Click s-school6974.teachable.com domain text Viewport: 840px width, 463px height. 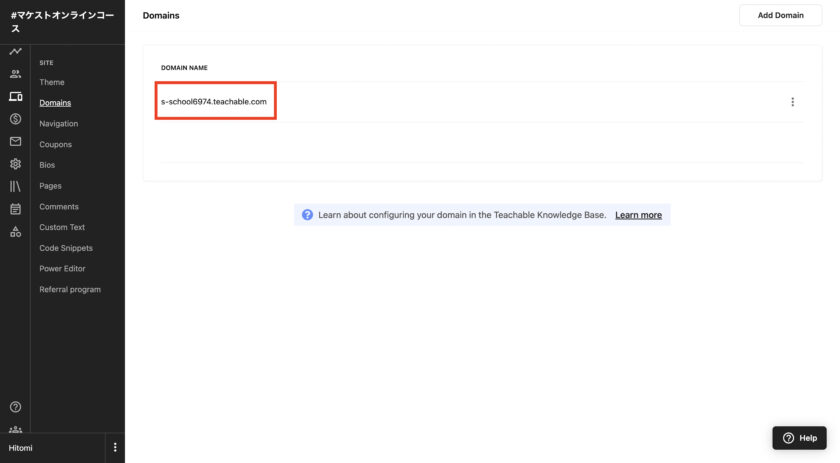coord(214,101)
